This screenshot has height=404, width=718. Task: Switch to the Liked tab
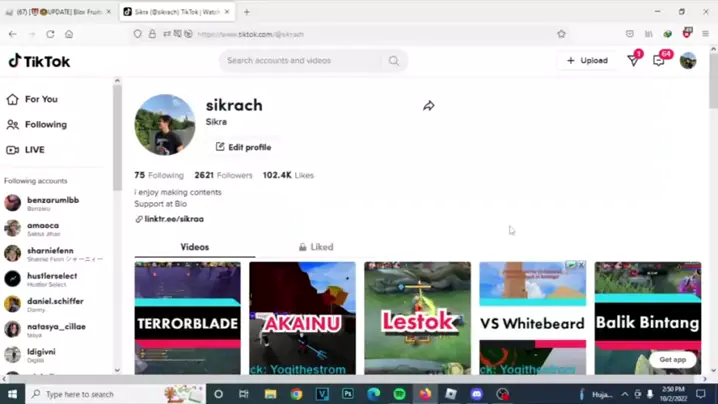[x=316, y=247]
